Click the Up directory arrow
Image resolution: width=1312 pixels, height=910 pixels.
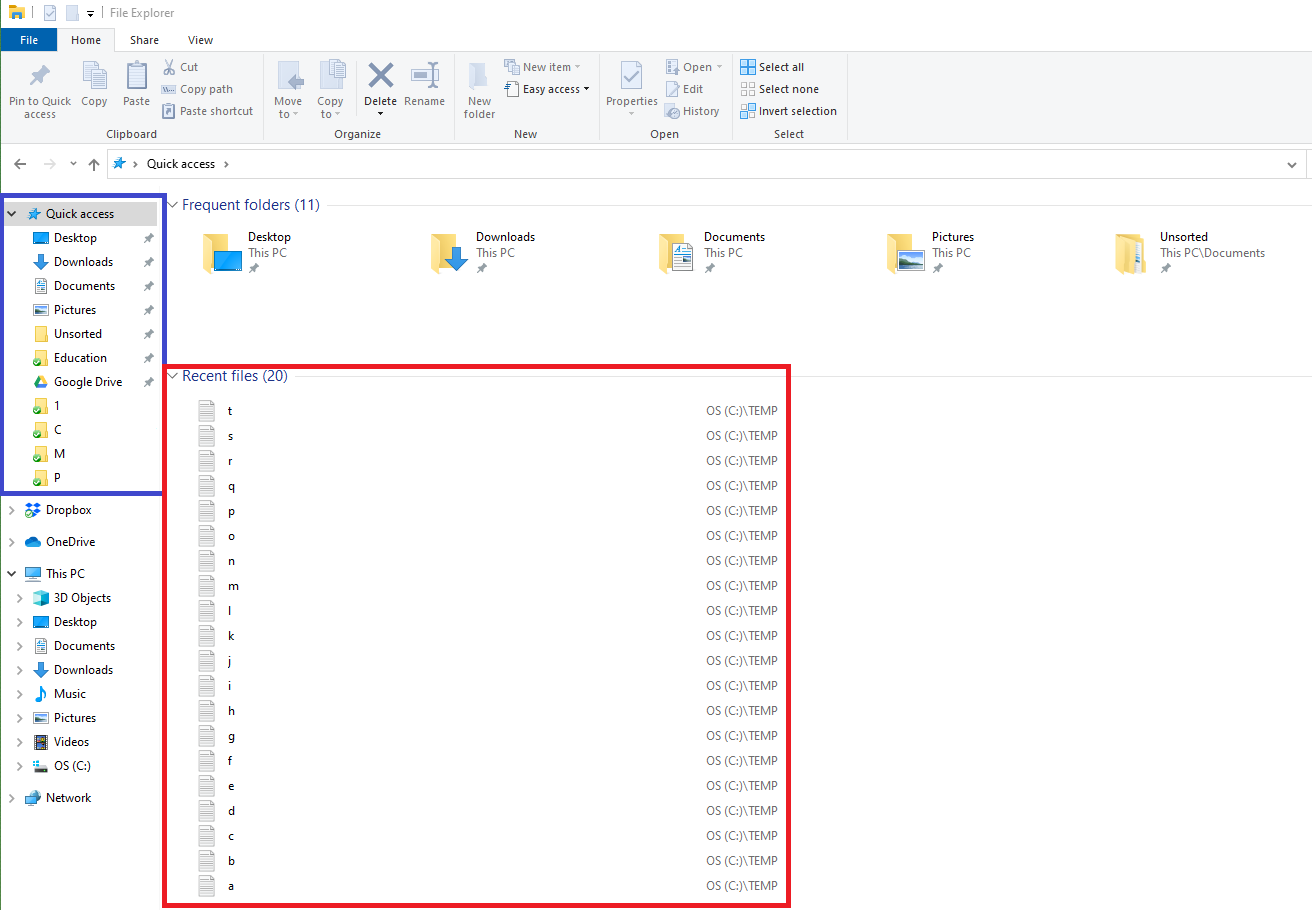point(94,164)
